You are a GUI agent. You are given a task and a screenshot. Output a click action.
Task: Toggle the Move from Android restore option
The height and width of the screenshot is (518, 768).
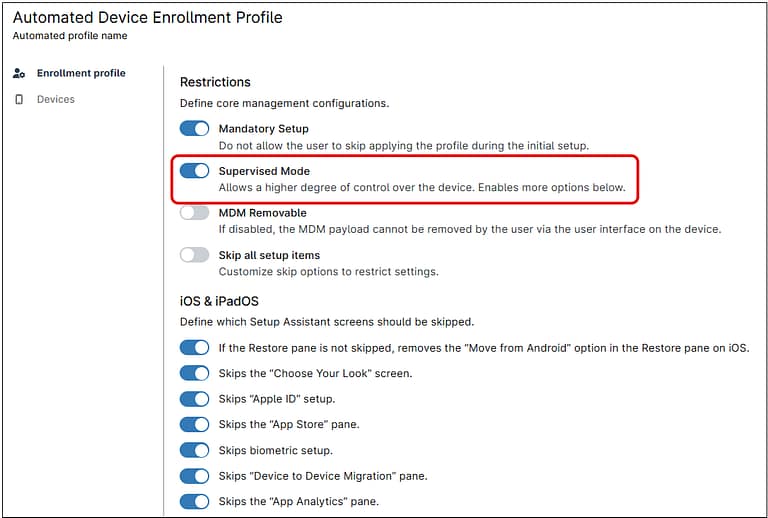pyautogui.click(x=194, y=348)
